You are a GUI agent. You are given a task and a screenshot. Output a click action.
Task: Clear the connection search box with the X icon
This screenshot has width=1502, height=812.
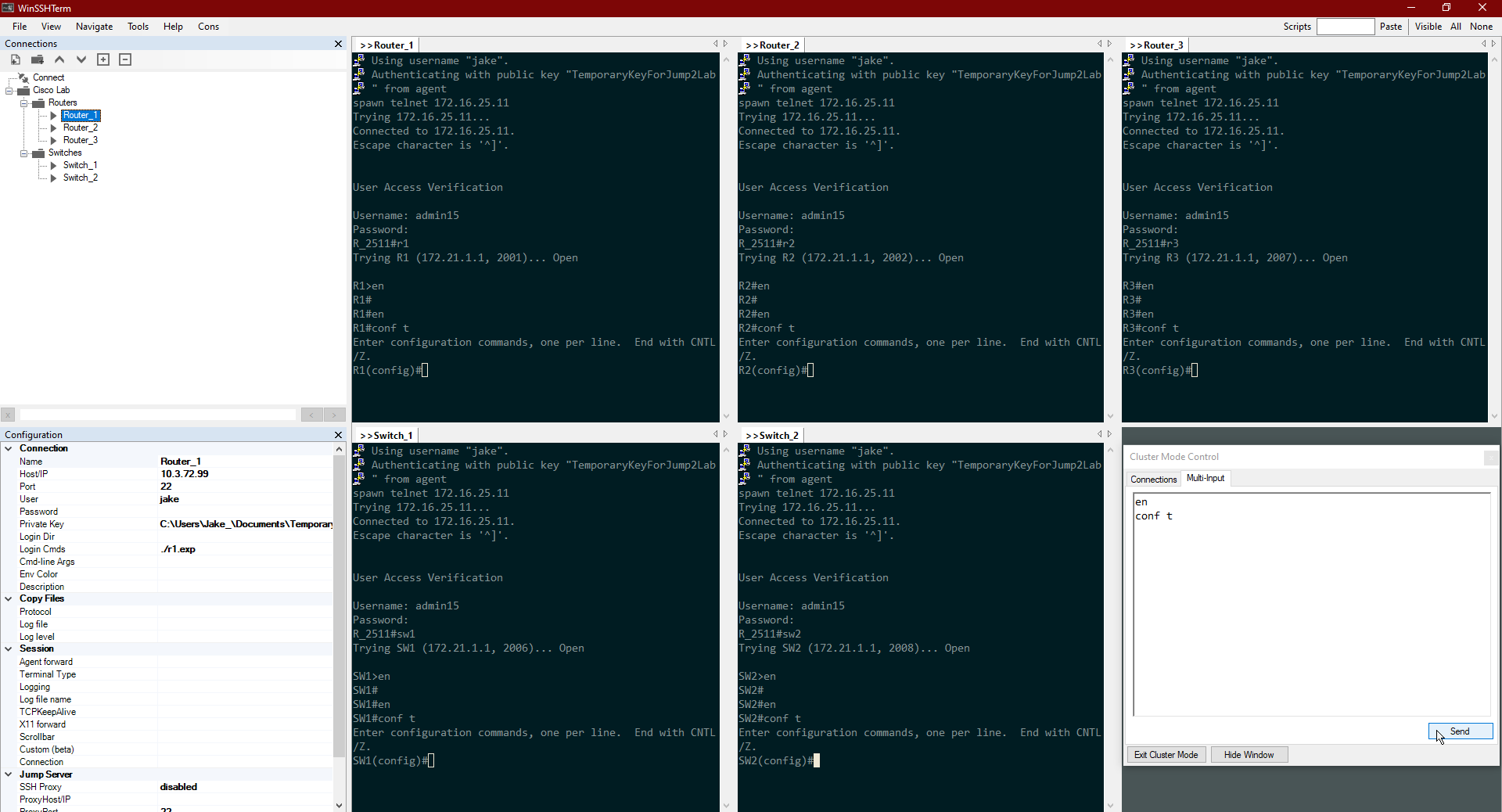point(9,415)
